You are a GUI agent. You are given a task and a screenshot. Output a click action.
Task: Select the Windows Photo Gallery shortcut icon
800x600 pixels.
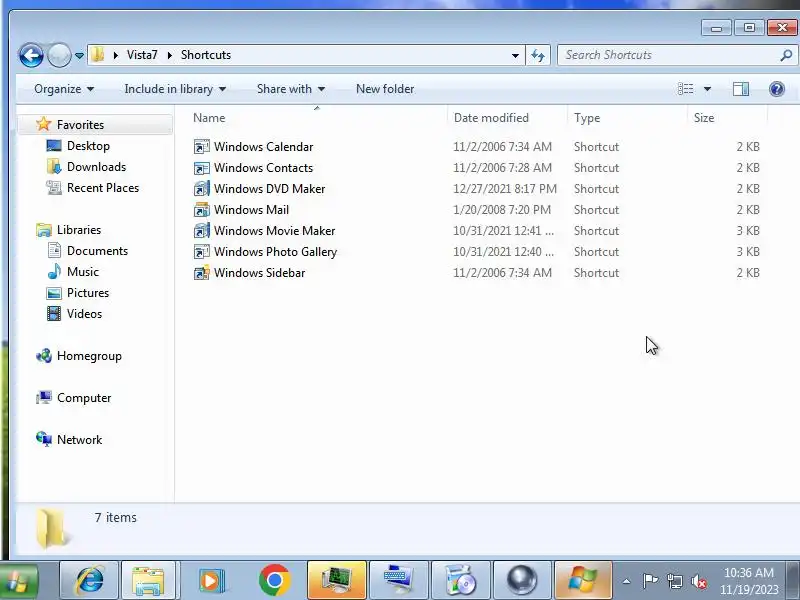click(x=202, y=252)
